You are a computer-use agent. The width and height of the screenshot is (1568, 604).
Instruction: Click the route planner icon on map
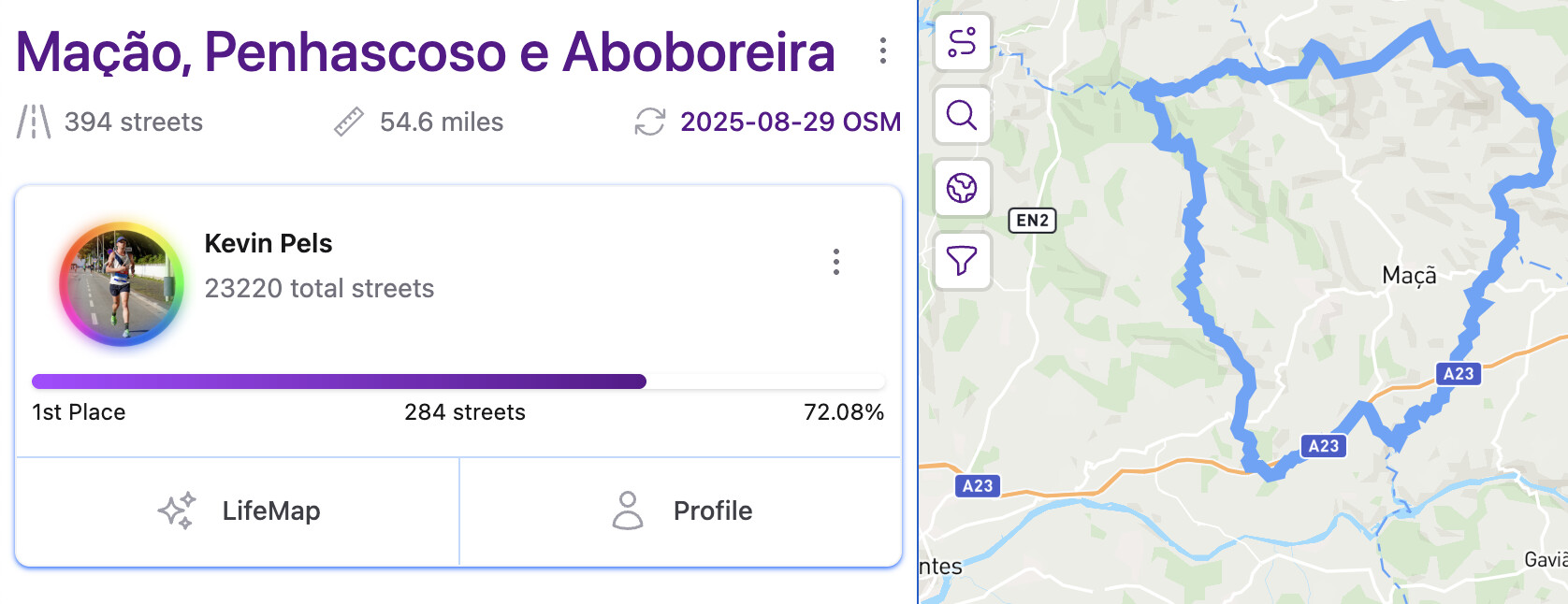[962, 43]
